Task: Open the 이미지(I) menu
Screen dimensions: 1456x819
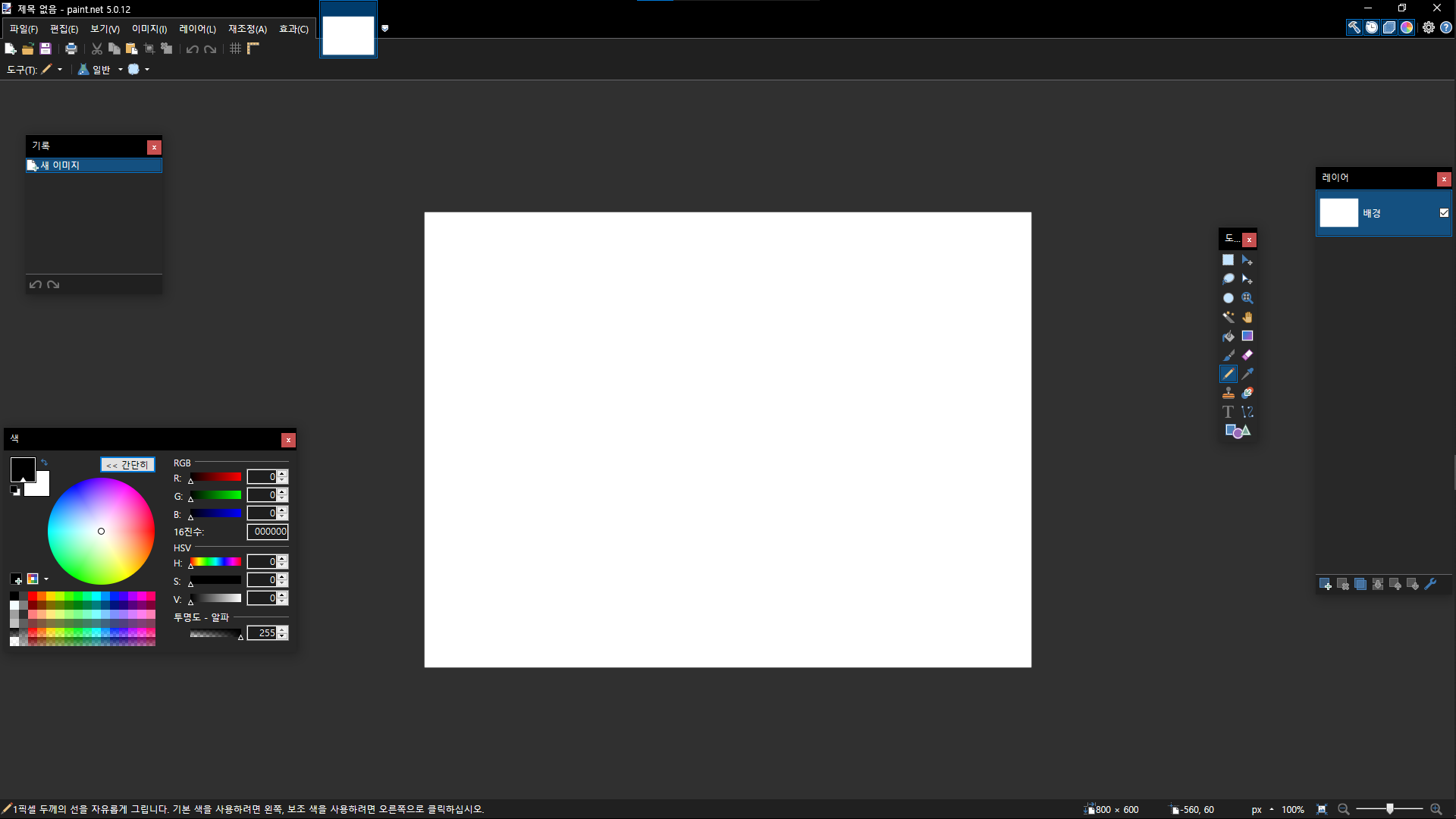Action: click(x=149, y=29)
